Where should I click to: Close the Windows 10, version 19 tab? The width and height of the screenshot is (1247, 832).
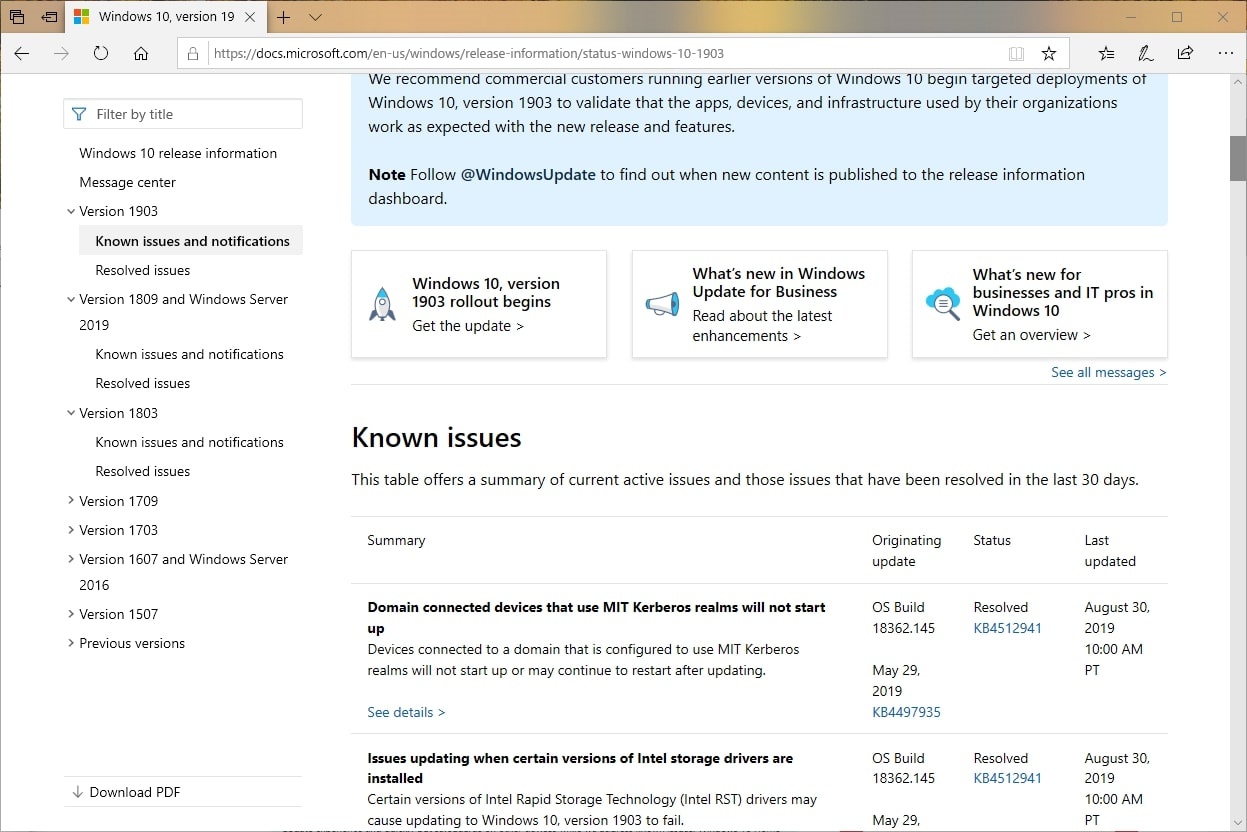(x=250, y=17)
